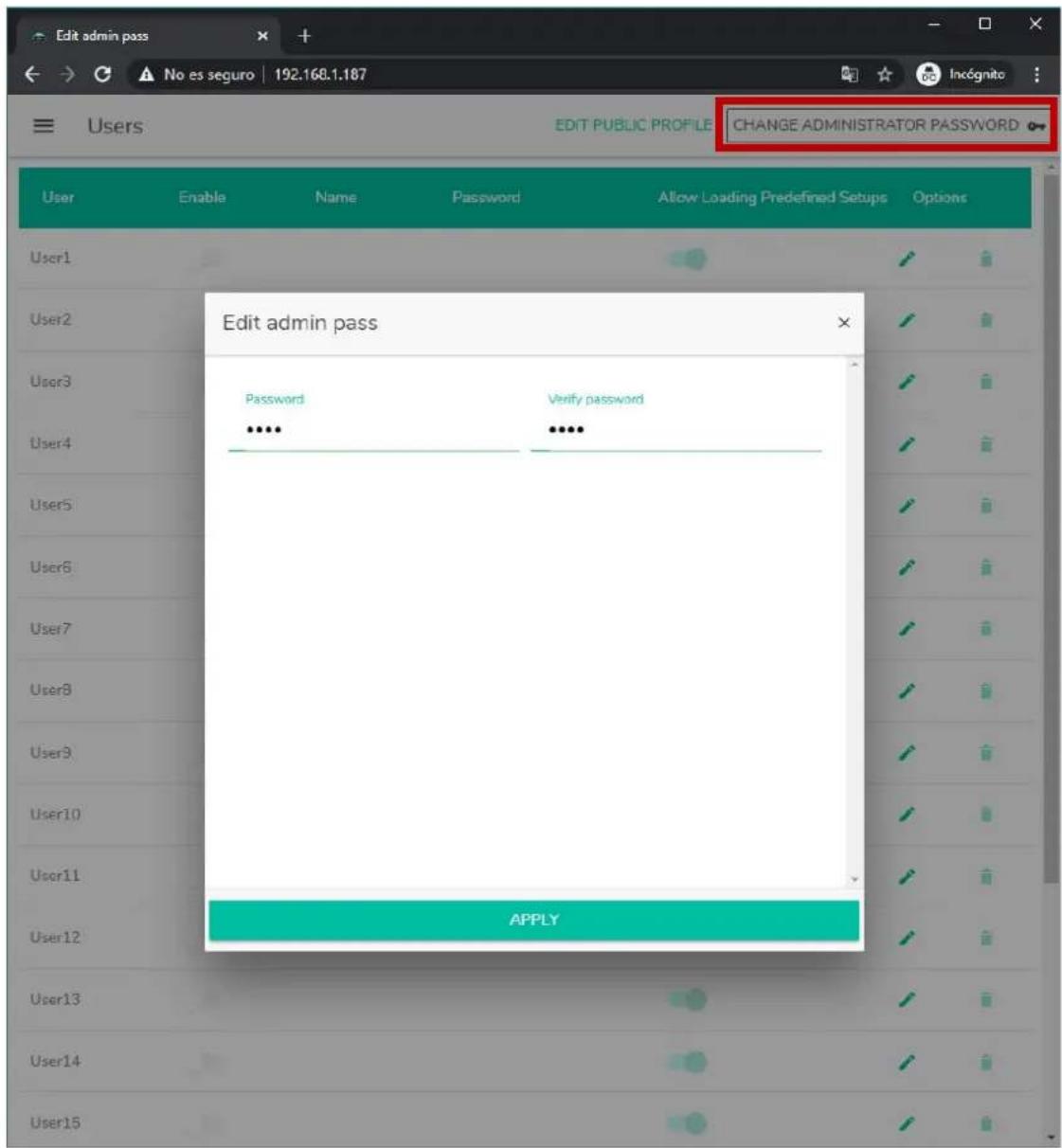Click the APPLY button
Image resolution: width=1062 pixels, height=1148 pixels.
click(x=534, y=920)
